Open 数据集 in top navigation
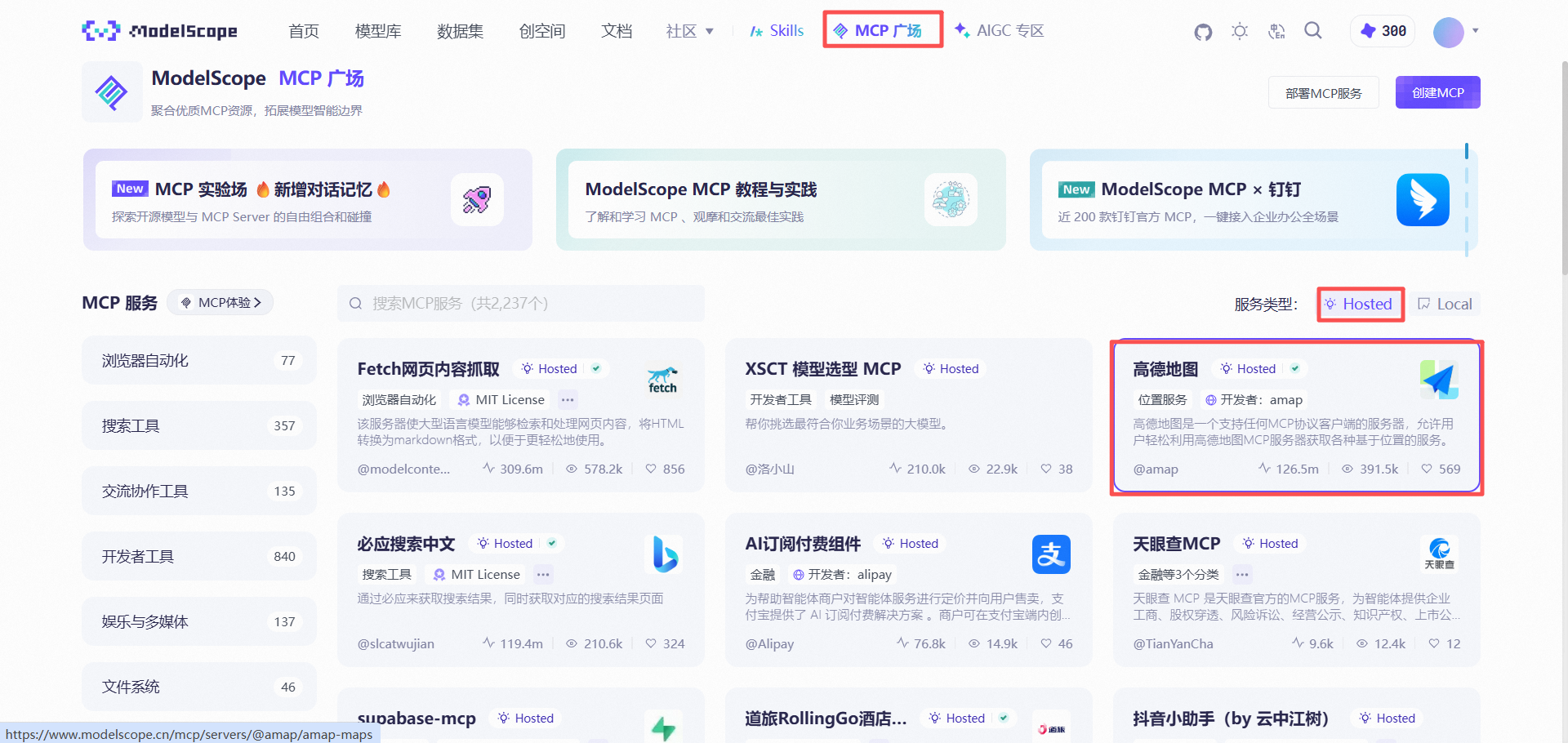1568x743 pixels. click(x=461, y=31)
